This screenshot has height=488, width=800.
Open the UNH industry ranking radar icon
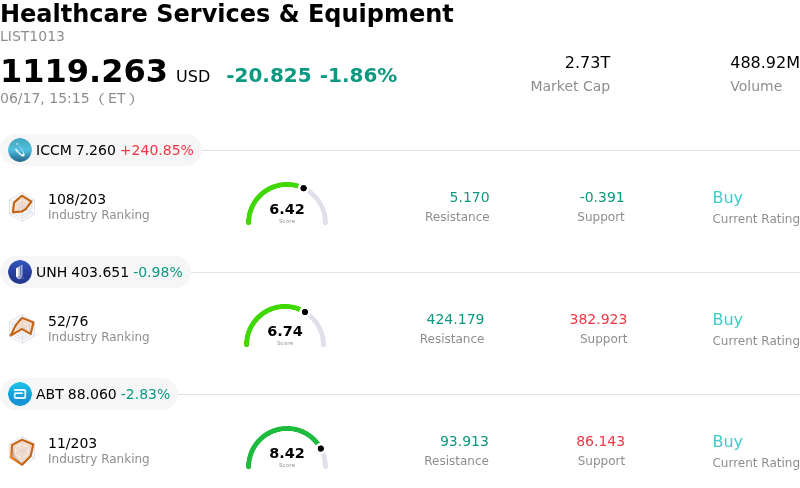[22, 329]
